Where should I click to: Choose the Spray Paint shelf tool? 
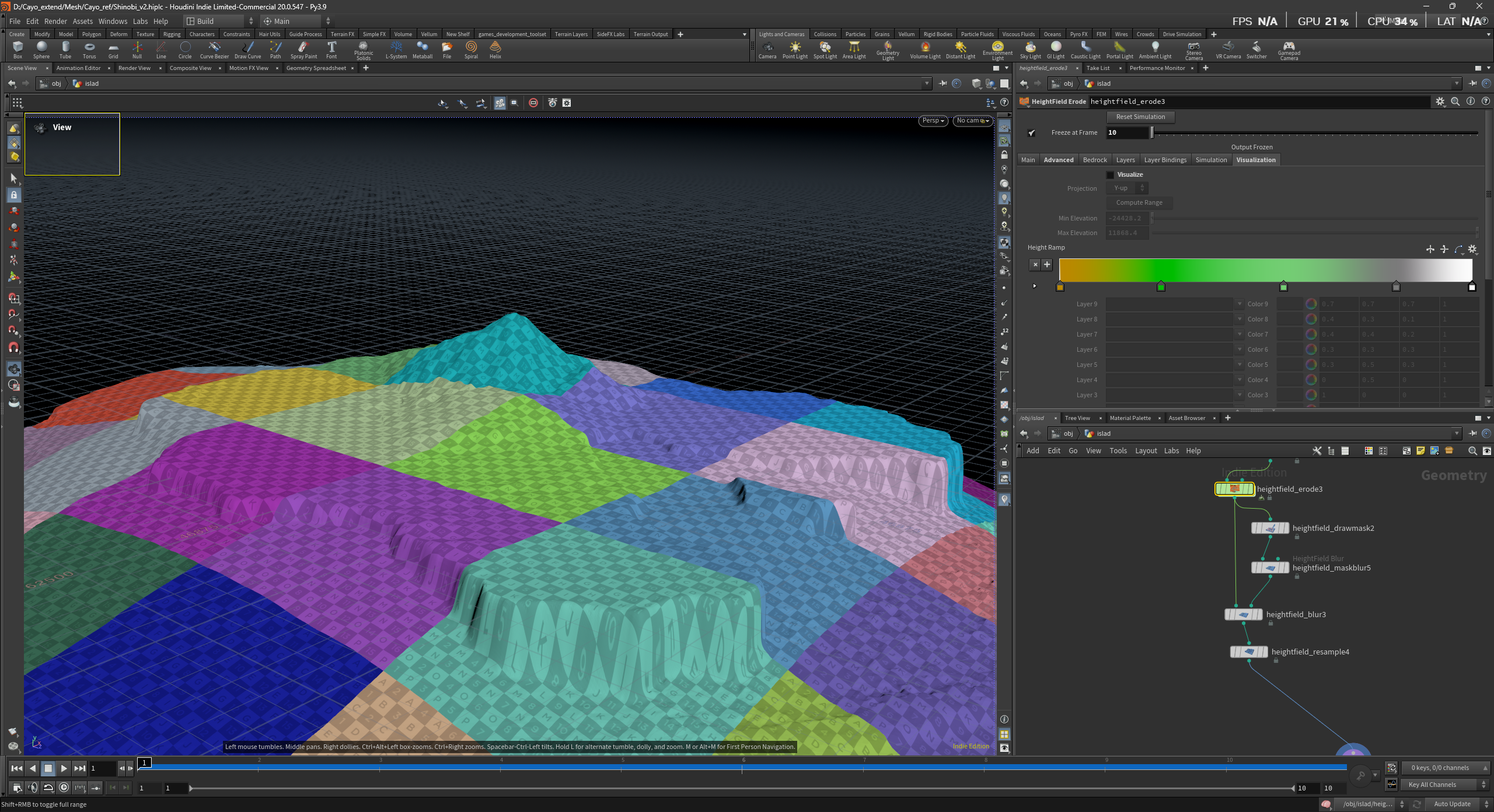(303, 49)
